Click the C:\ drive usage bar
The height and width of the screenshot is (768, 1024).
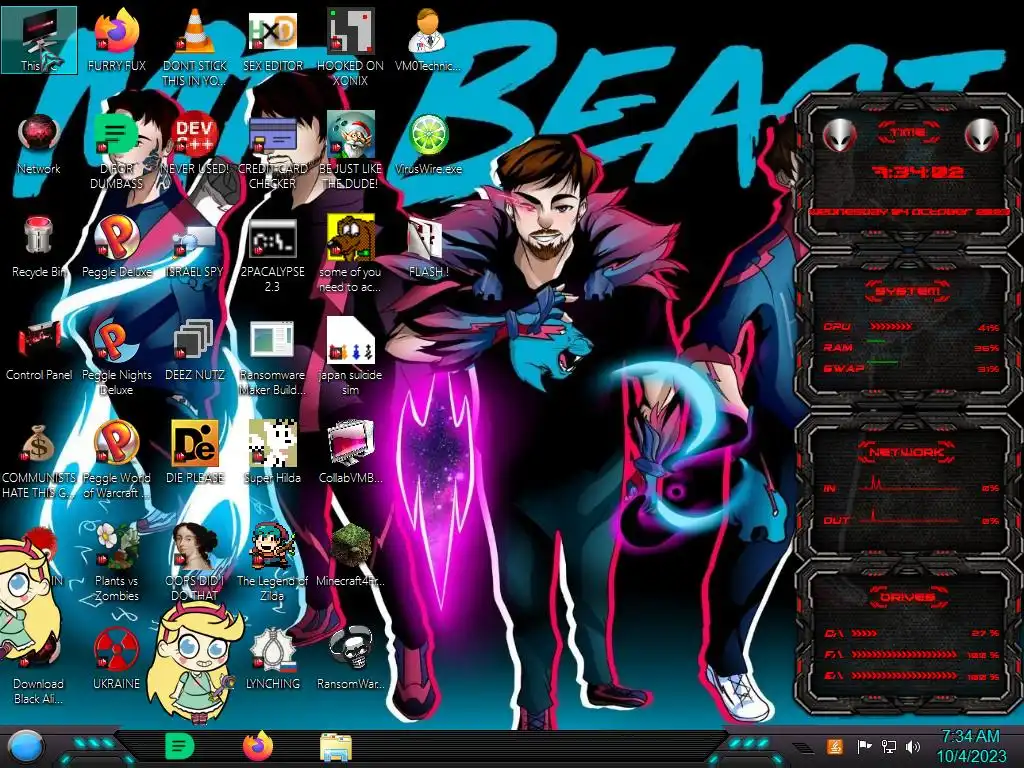tap(864, 633)
